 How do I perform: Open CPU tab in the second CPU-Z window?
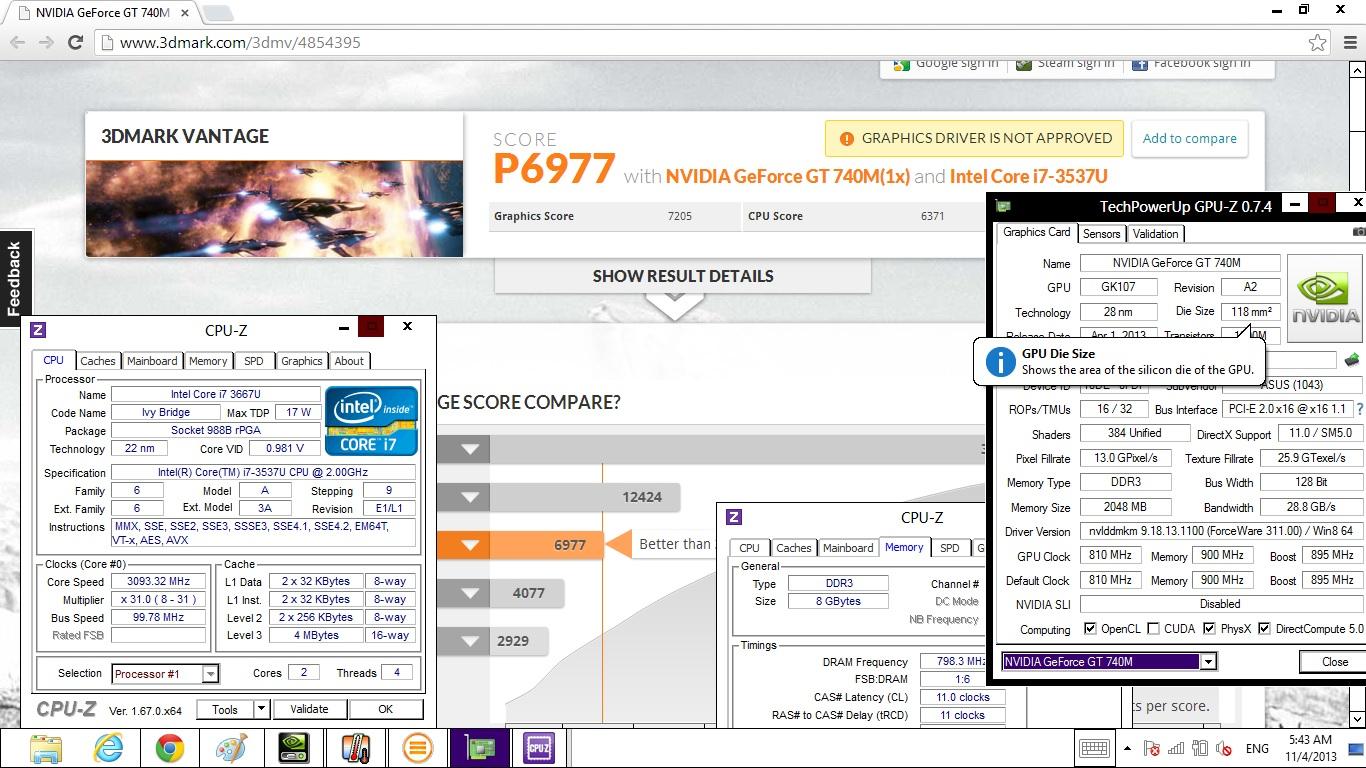coord(749,548)
